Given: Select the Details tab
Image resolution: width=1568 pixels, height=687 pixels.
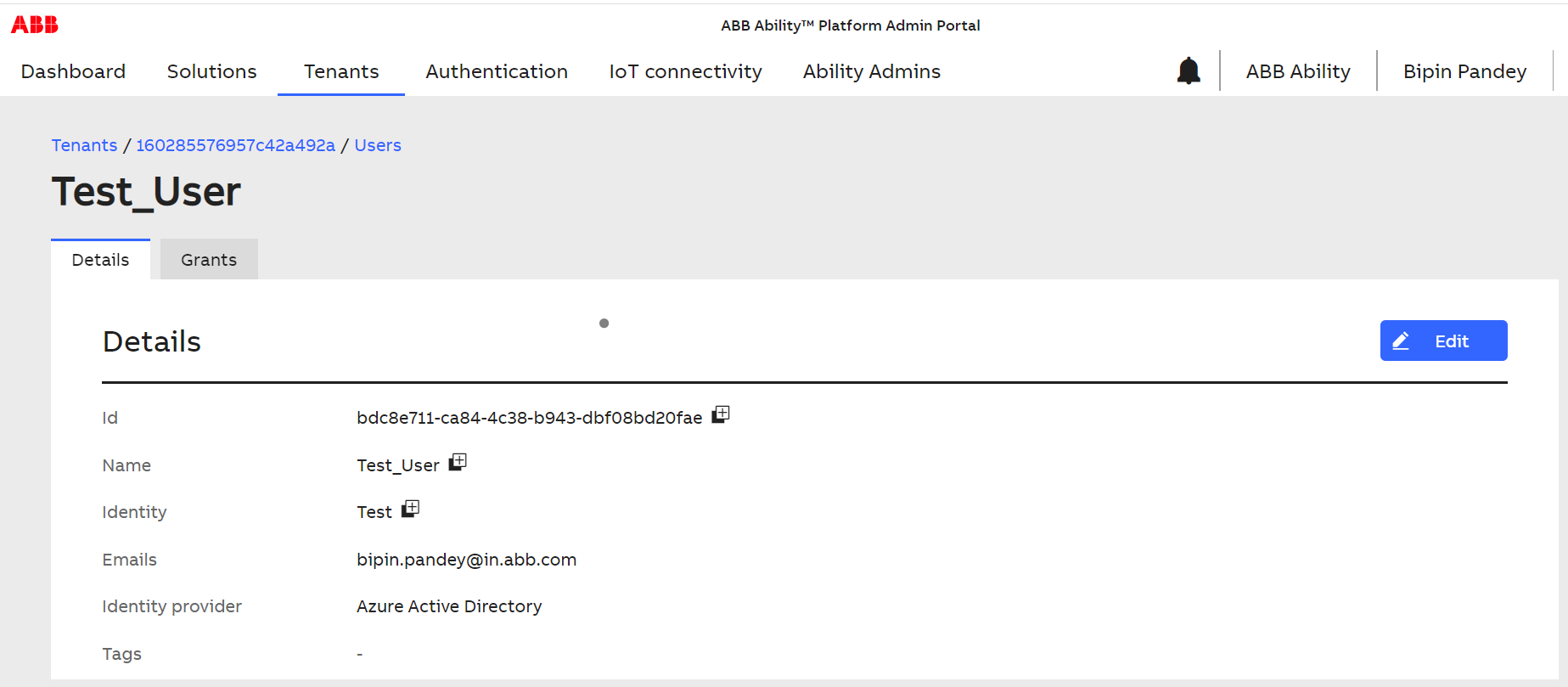Looking at the screenshot, I should [x=100, y=260].
